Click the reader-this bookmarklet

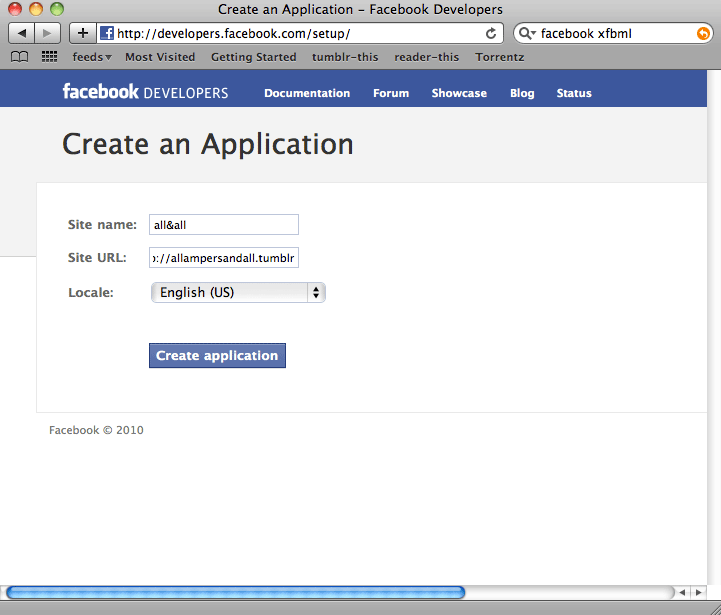coord(426,57)
